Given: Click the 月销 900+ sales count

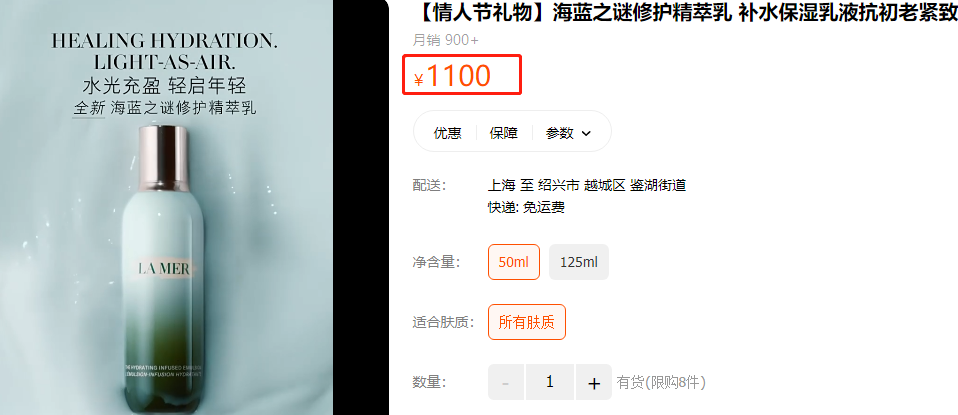Looking at the screenshot, I should pyautogui.click(x=446, y=40).
